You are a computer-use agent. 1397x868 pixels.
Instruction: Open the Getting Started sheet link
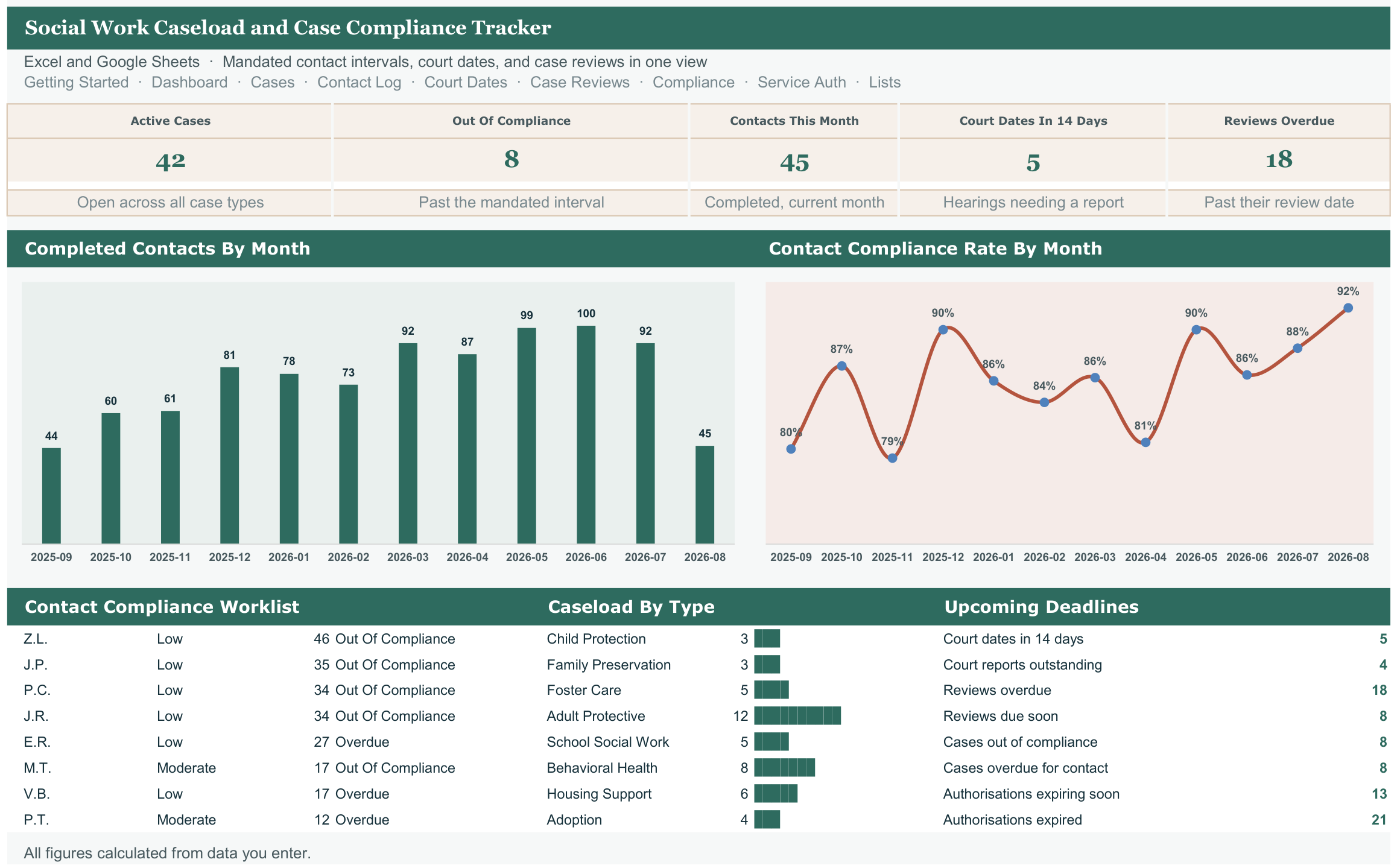pyautogui.click(x=76, y=82)
